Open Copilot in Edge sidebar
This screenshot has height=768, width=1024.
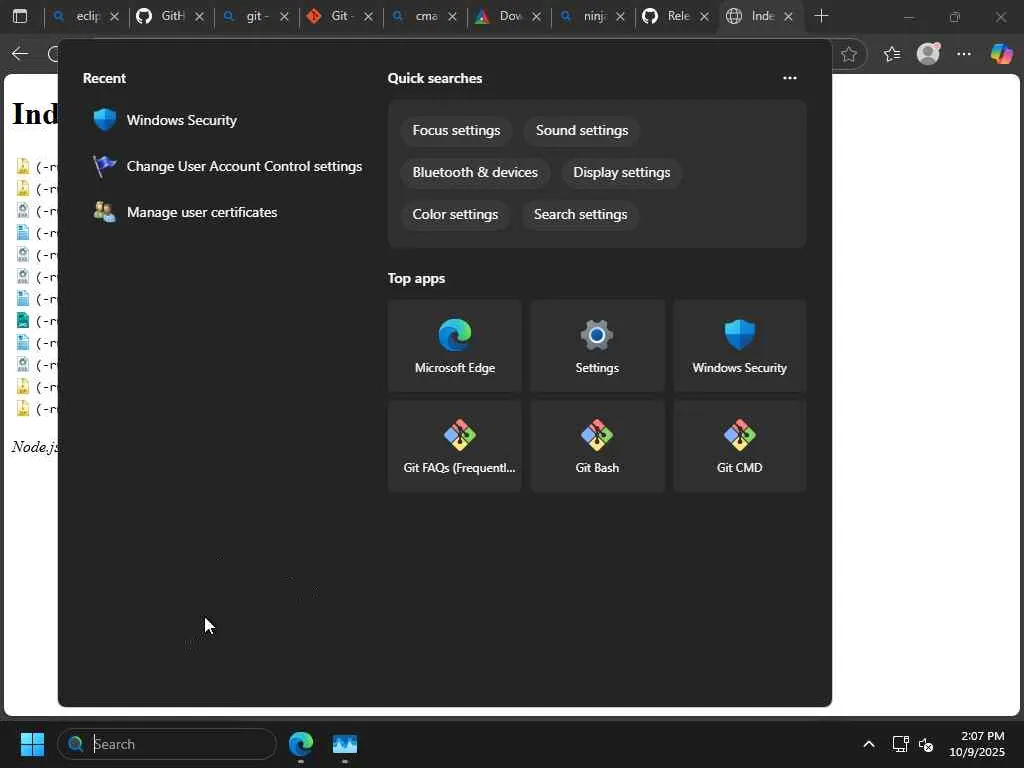click(1001, 54)
